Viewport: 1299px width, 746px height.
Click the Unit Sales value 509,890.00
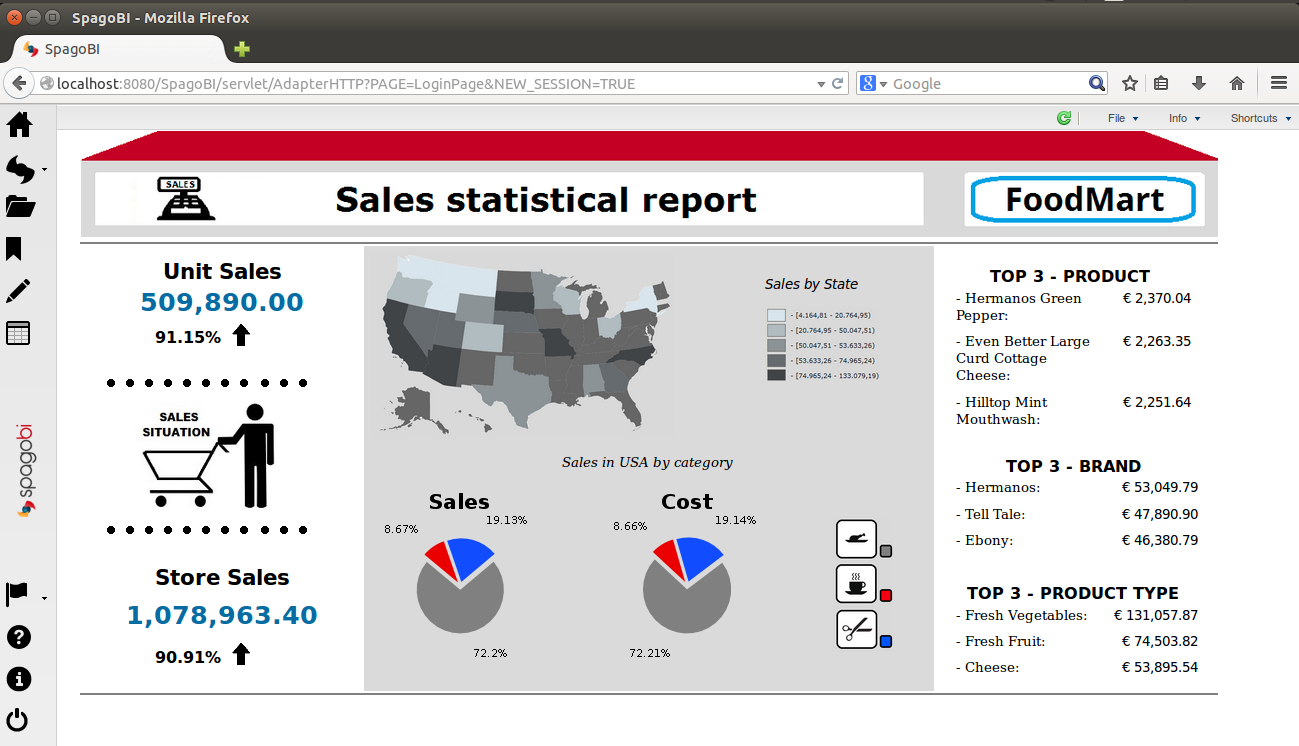pyautogui.click(x=222, y=302)
